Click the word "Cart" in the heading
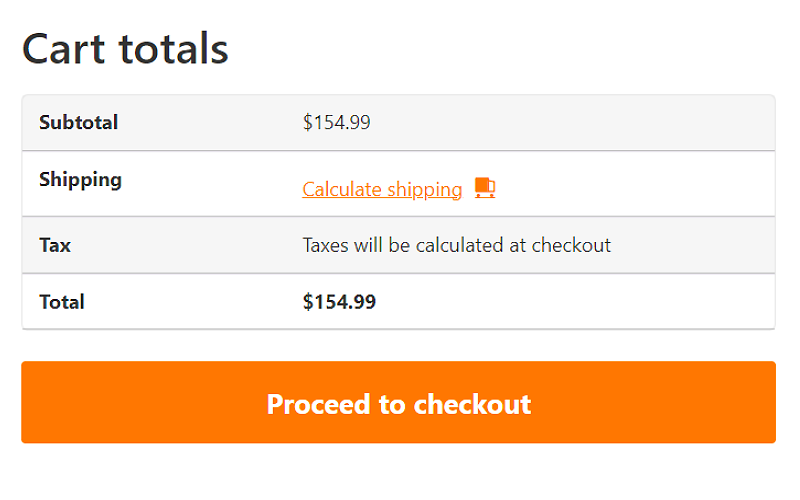Image resolution: width=800 pixels, height=500 pixels. click(x=66, y=48)
